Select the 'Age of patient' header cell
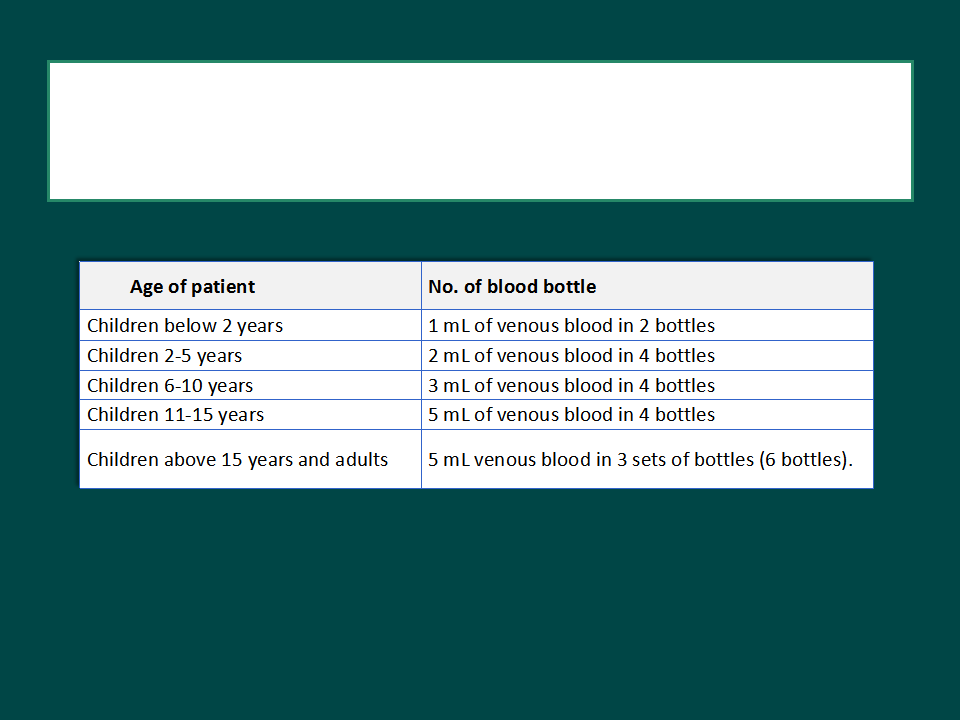The height and width of the screenshot is (720, 960). pyautogui.click(x=250, y=286)
